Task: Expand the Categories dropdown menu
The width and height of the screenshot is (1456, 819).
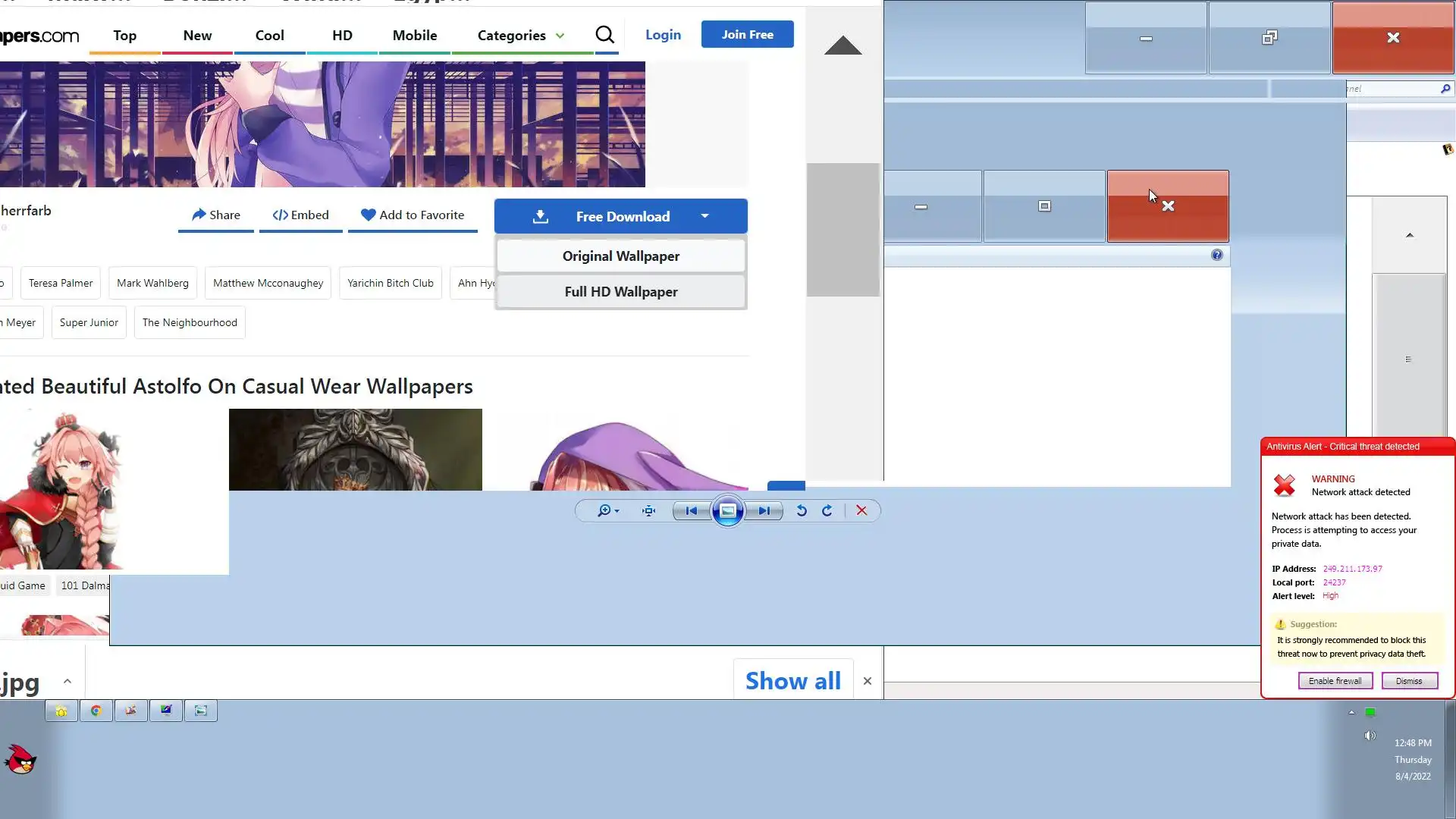Action: [x=520, y=36]
